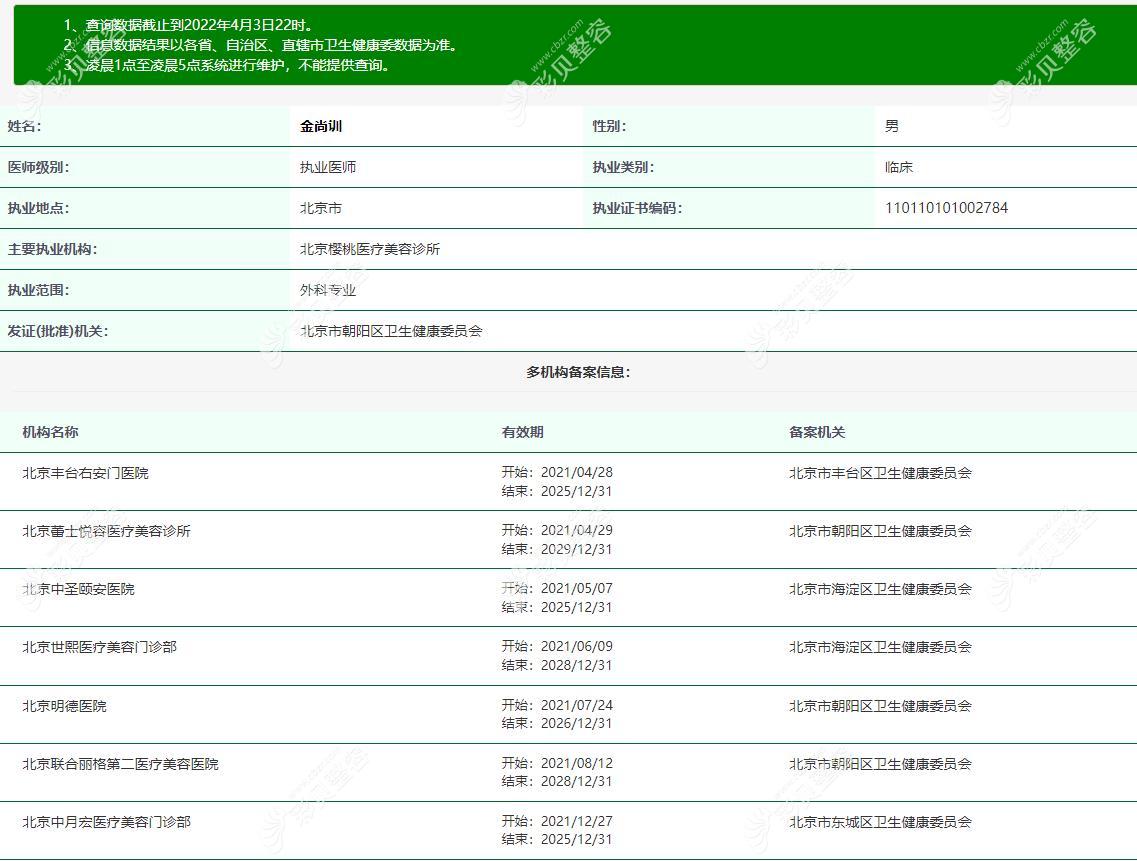Click the 执业证书编码 label
Image resolution: width=1137 pixels, height=861 pixels.
click(637, 208)
